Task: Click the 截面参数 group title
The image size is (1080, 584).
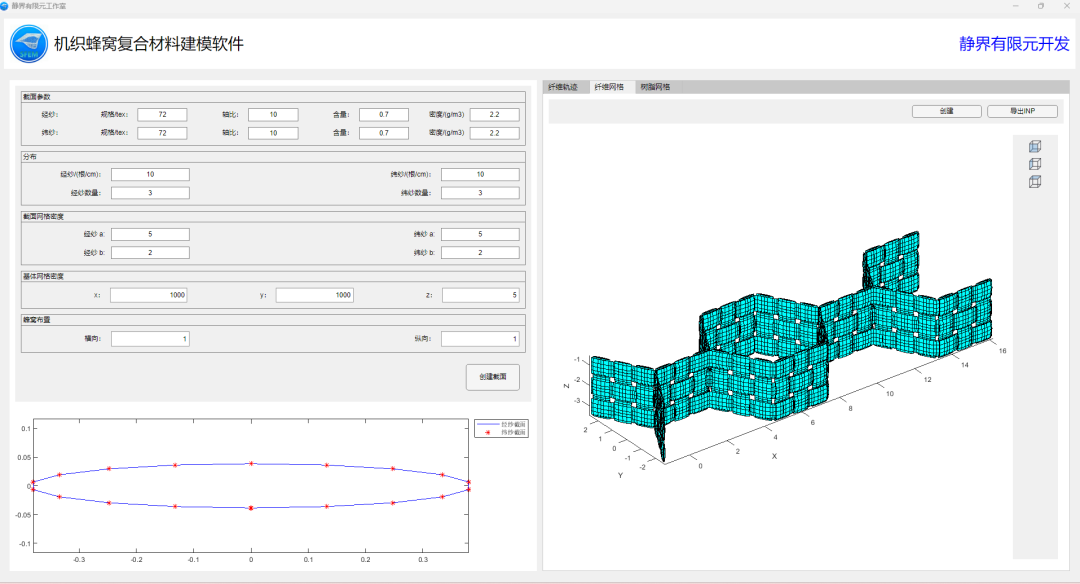Action: (37, 97)
